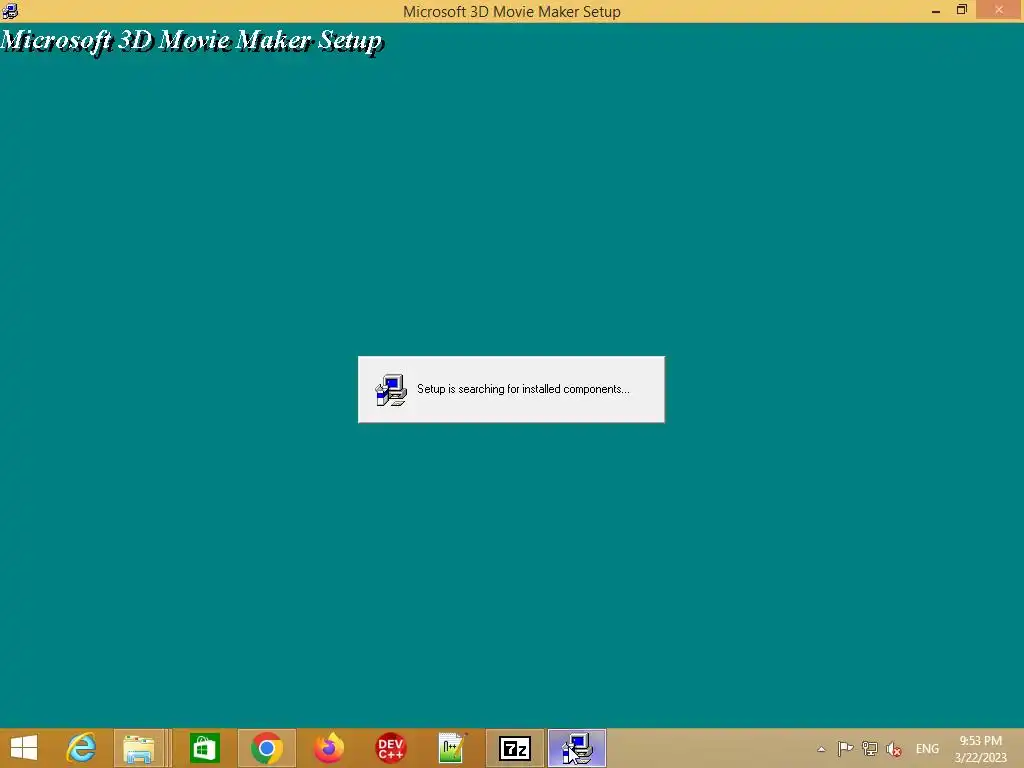Select the 3D Movie Maker Setup taskbar icon
The width and height of the screenshot is (1024, 768).
tap(577, 748)
